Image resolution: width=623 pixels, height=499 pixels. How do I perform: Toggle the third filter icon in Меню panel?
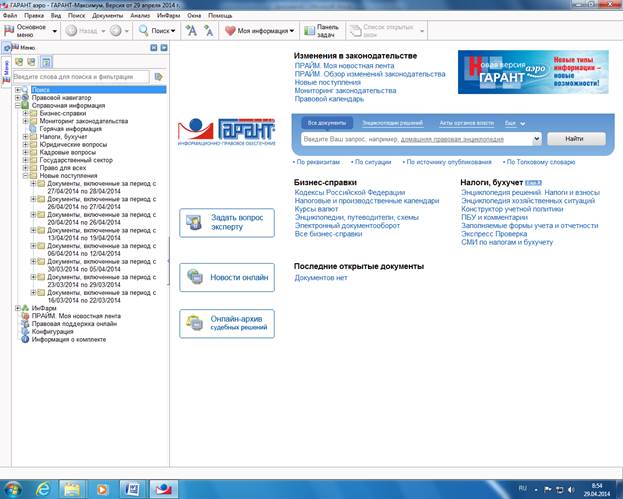(x=46, y=62)
